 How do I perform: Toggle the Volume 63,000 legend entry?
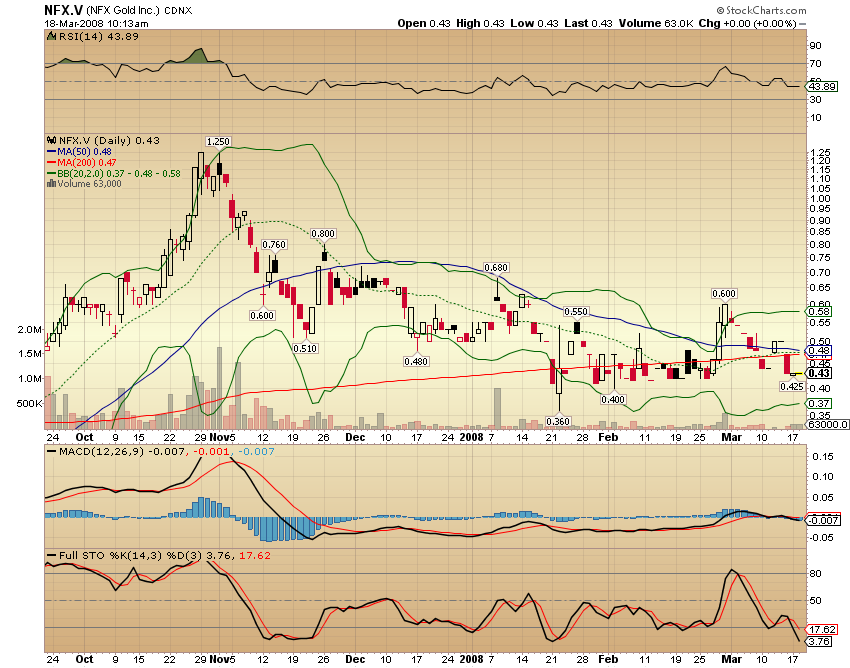pos(90,185)
